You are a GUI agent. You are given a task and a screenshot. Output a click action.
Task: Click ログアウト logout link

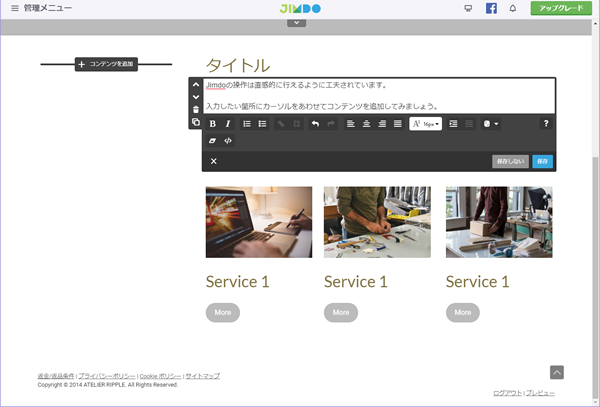(x=507, y=393)
